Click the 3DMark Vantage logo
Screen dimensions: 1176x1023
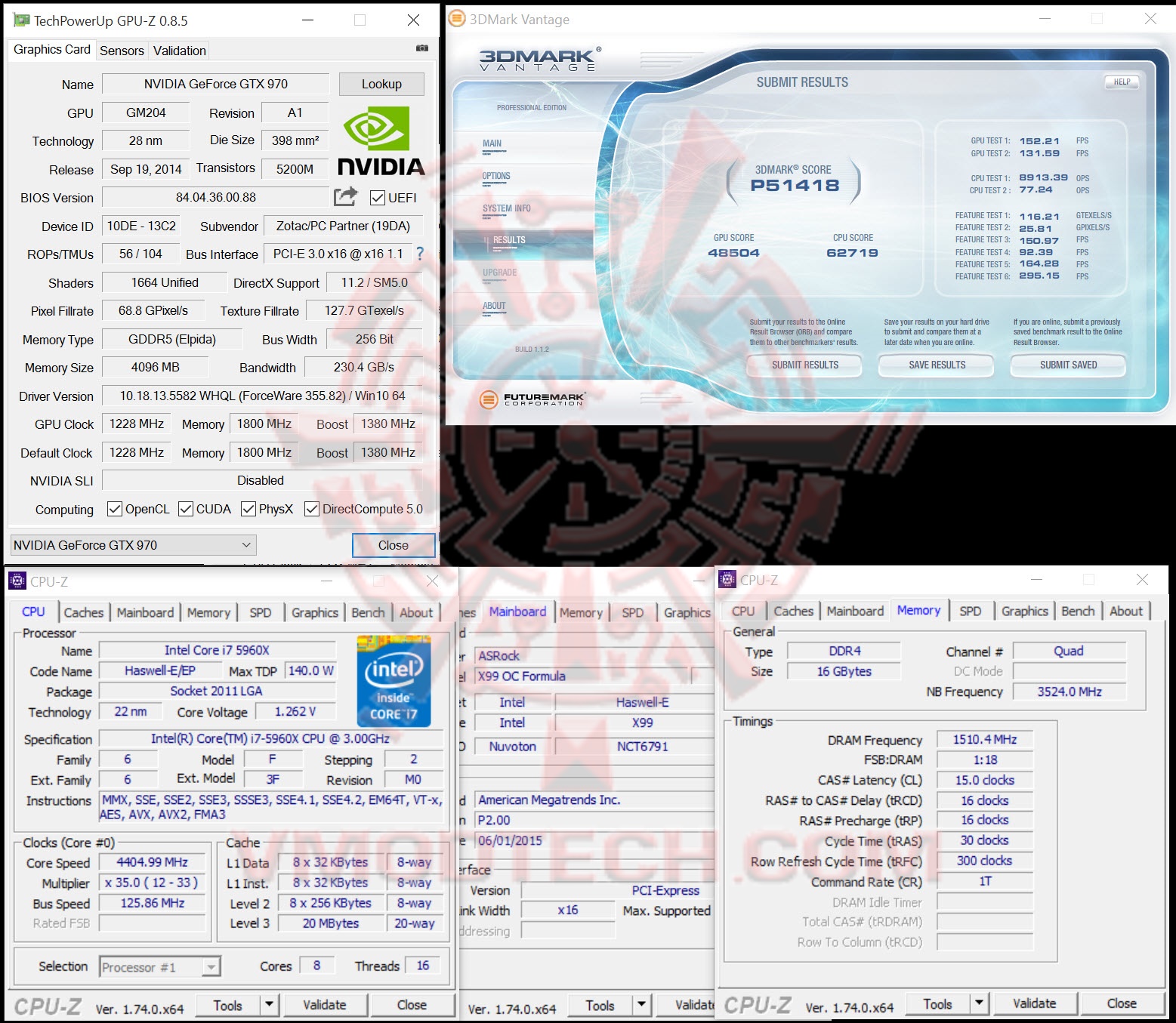(x=540, y=59)
